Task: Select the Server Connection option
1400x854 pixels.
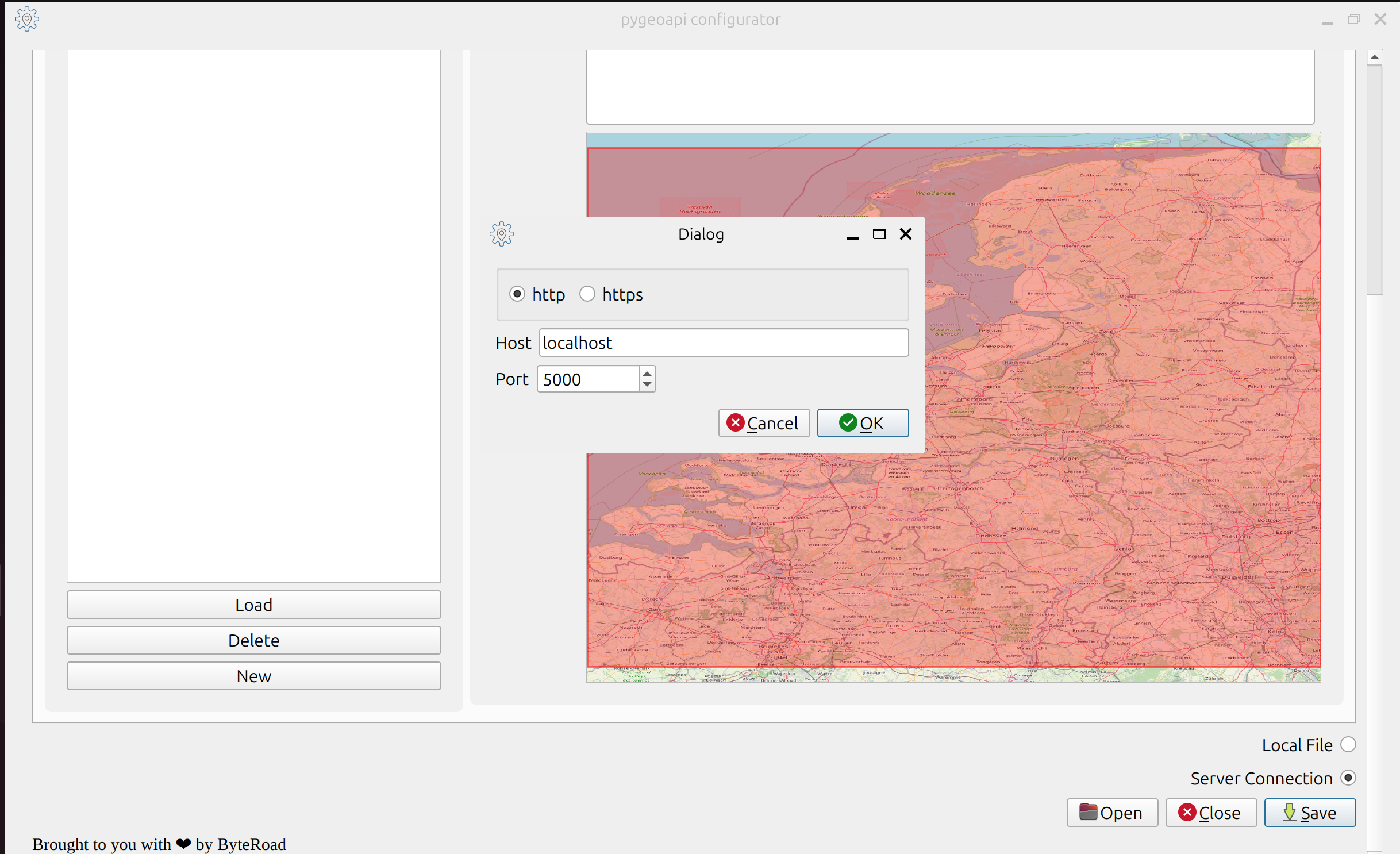Action: pos(1348,778)
